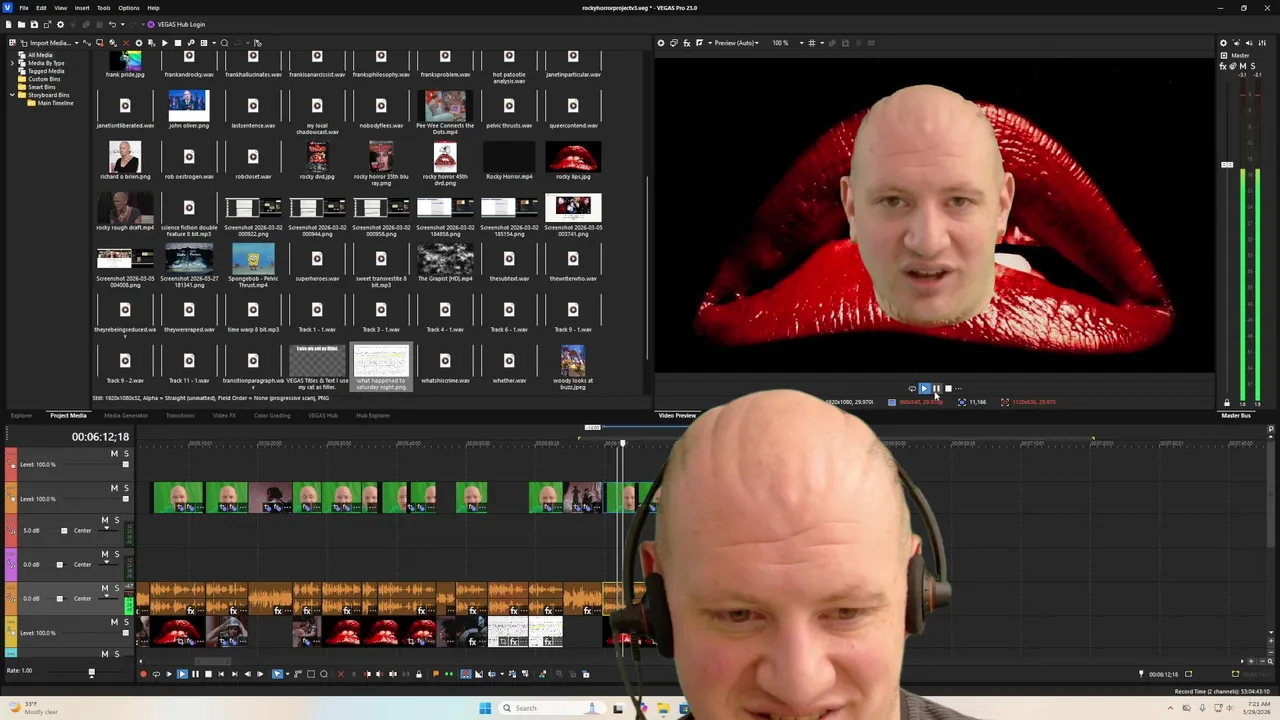Viewport: 1280px width, 720px height.
Task: Mute the Master bus
Action: click(1243, 66)
